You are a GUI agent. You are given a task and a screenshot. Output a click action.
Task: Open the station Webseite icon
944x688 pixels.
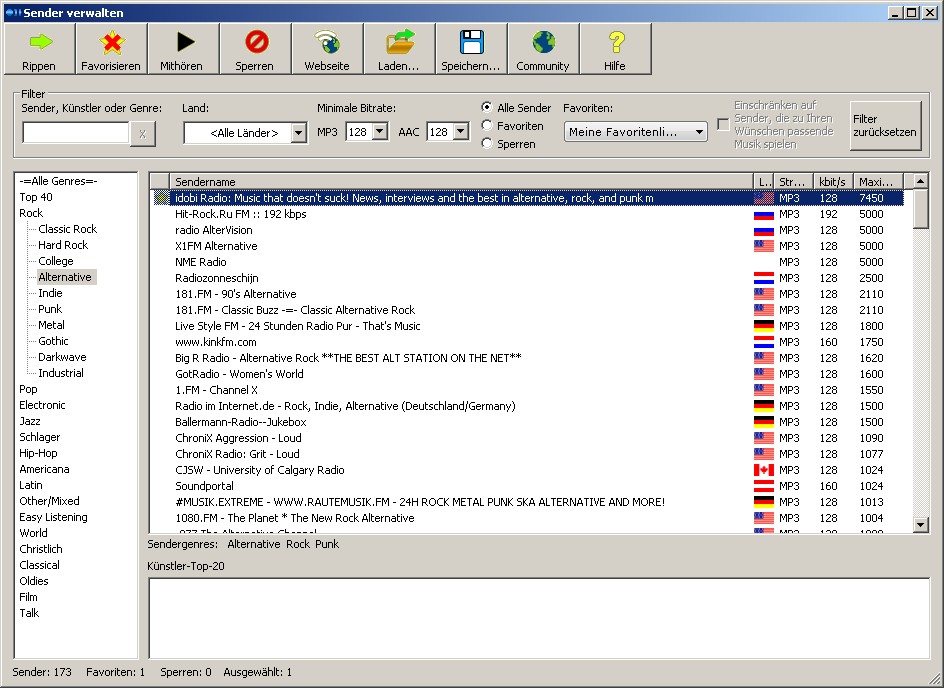(327, 42)
